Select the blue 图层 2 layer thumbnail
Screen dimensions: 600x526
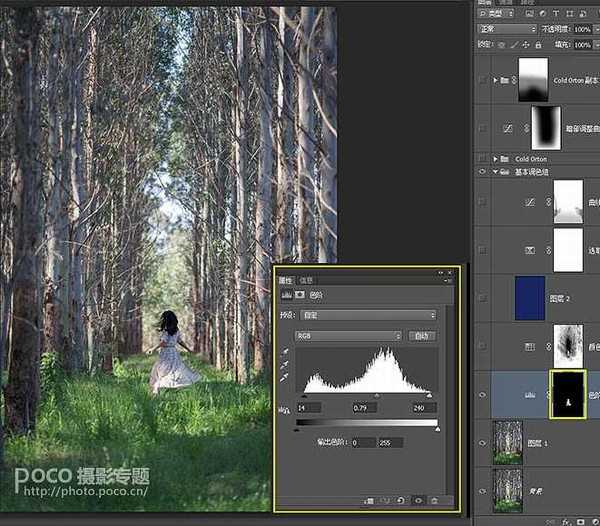[x=529, y=298]
